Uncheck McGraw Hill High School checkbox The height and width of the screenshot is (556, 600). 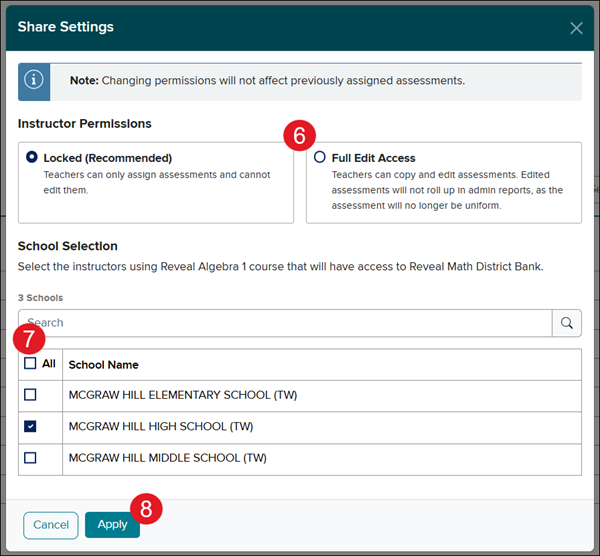30,426
